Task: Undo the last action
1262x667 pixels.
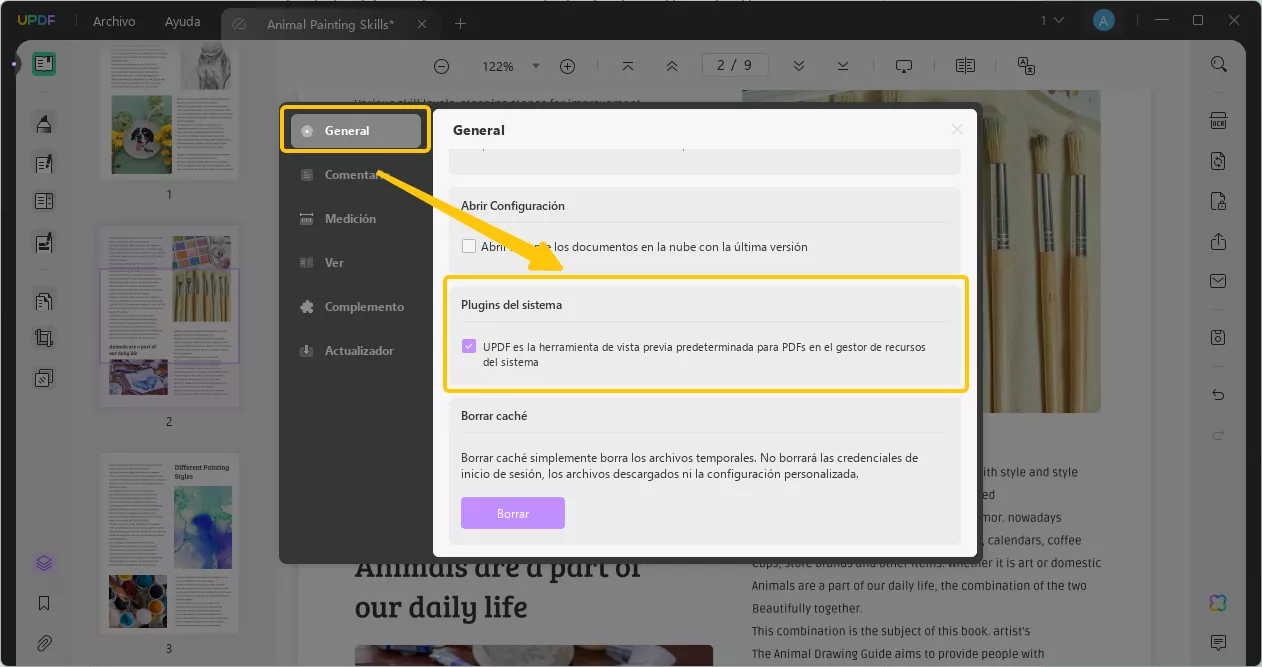Action: click(x=1218, y=395)
